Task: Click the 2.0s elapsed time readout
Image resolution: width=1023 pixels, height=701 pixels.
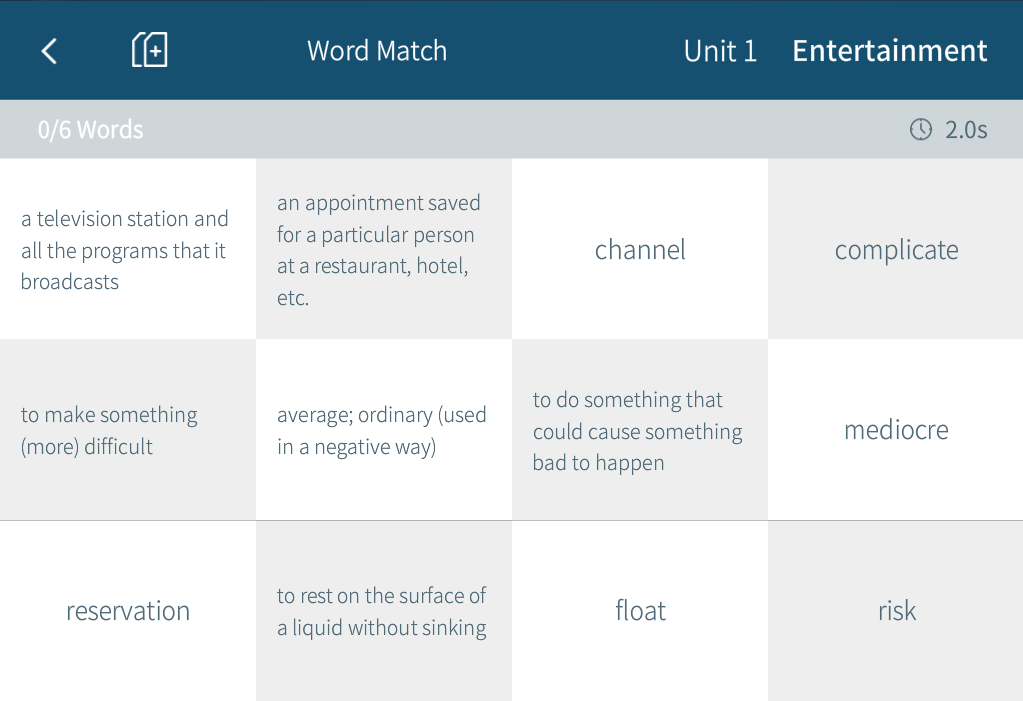Action: (966, 130)
